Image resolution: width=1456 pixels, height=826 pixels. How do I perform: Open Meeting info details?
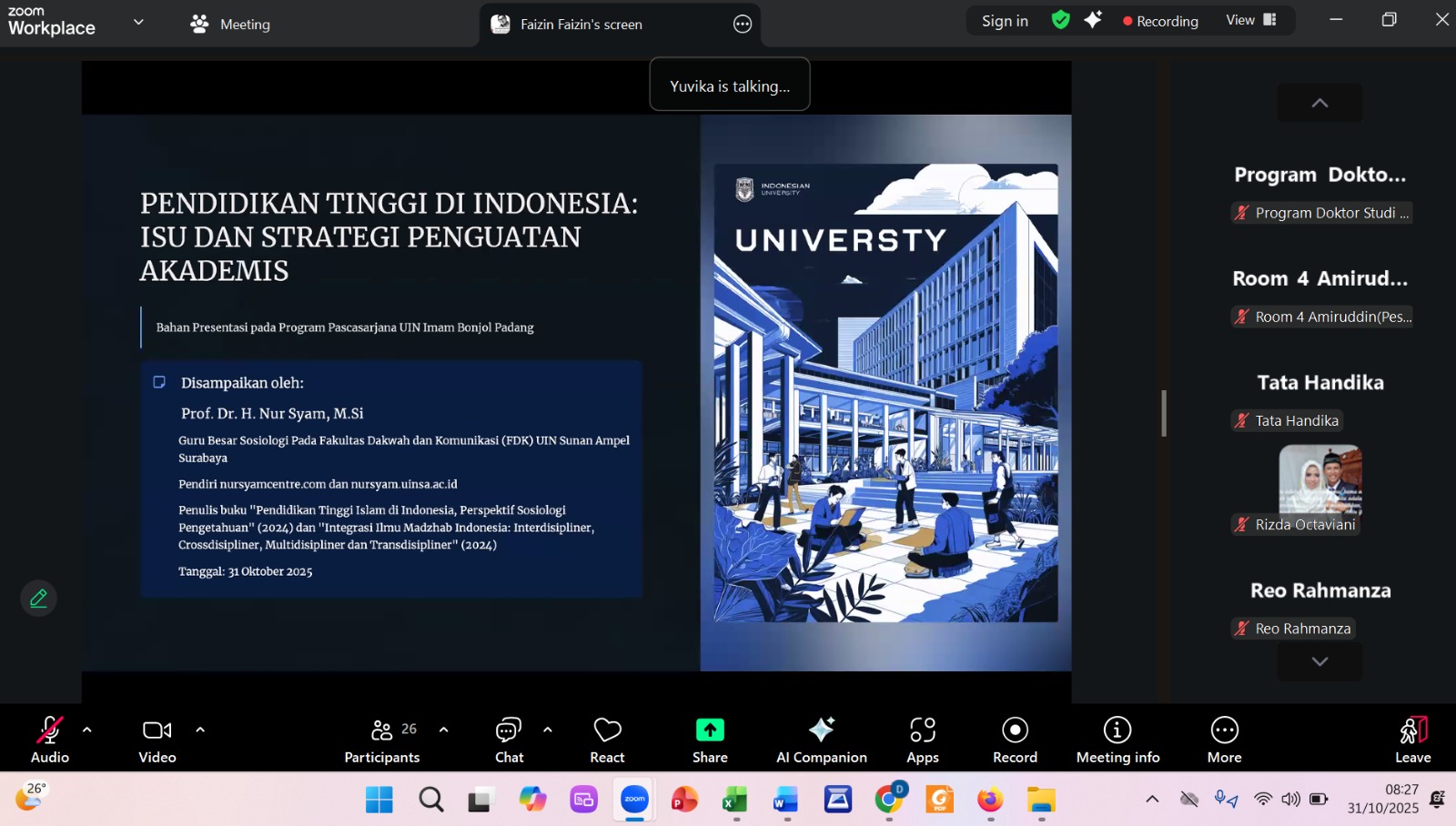pyautogui.click(x=1117, y=740)
